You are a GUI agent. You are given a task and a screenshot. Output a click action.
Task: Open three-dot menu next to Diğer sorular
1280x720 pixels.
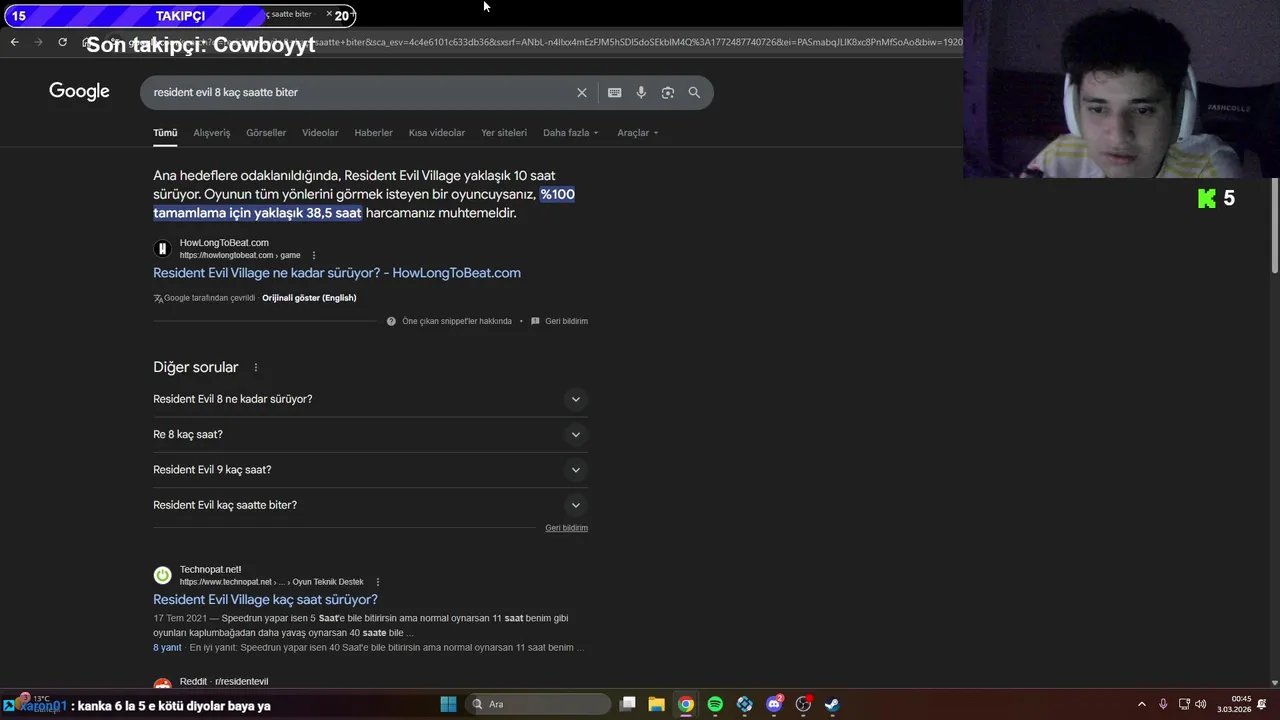click(255, 367)
